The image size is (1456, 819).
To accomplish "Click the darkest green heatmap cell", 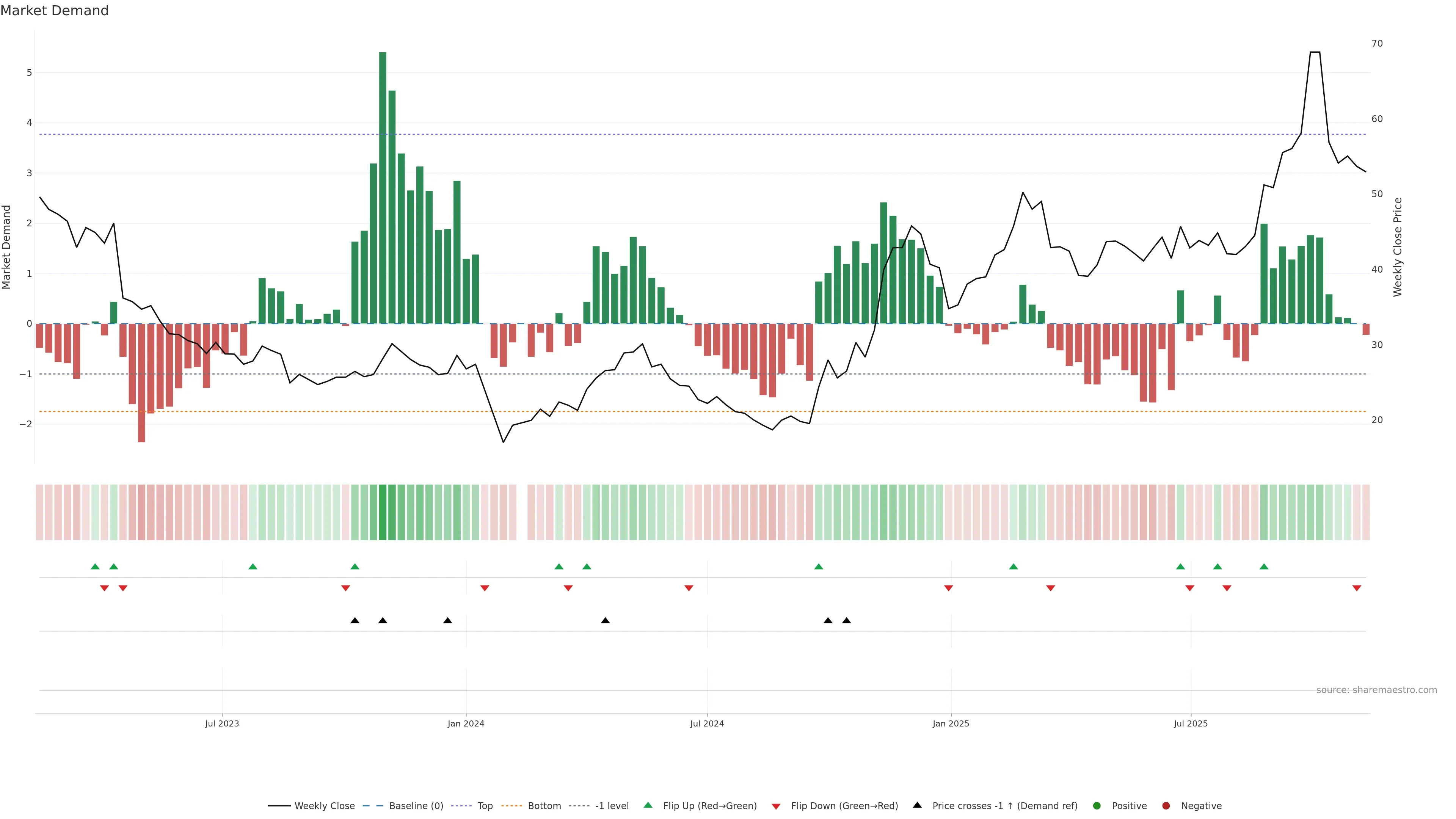I will click(x=383, y=512).
